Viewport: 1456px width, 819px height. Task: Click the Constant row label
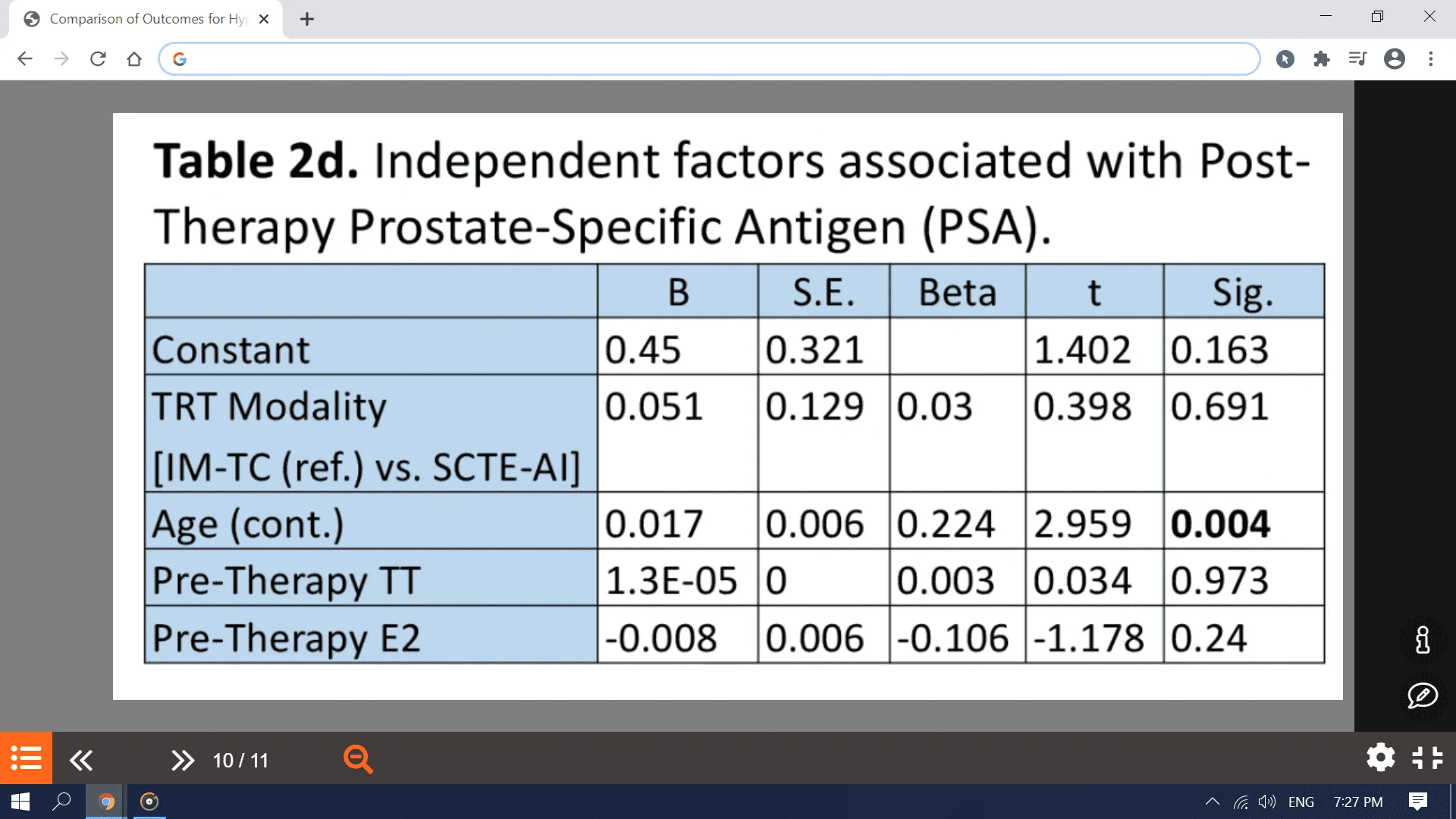[x=231, y=350]
